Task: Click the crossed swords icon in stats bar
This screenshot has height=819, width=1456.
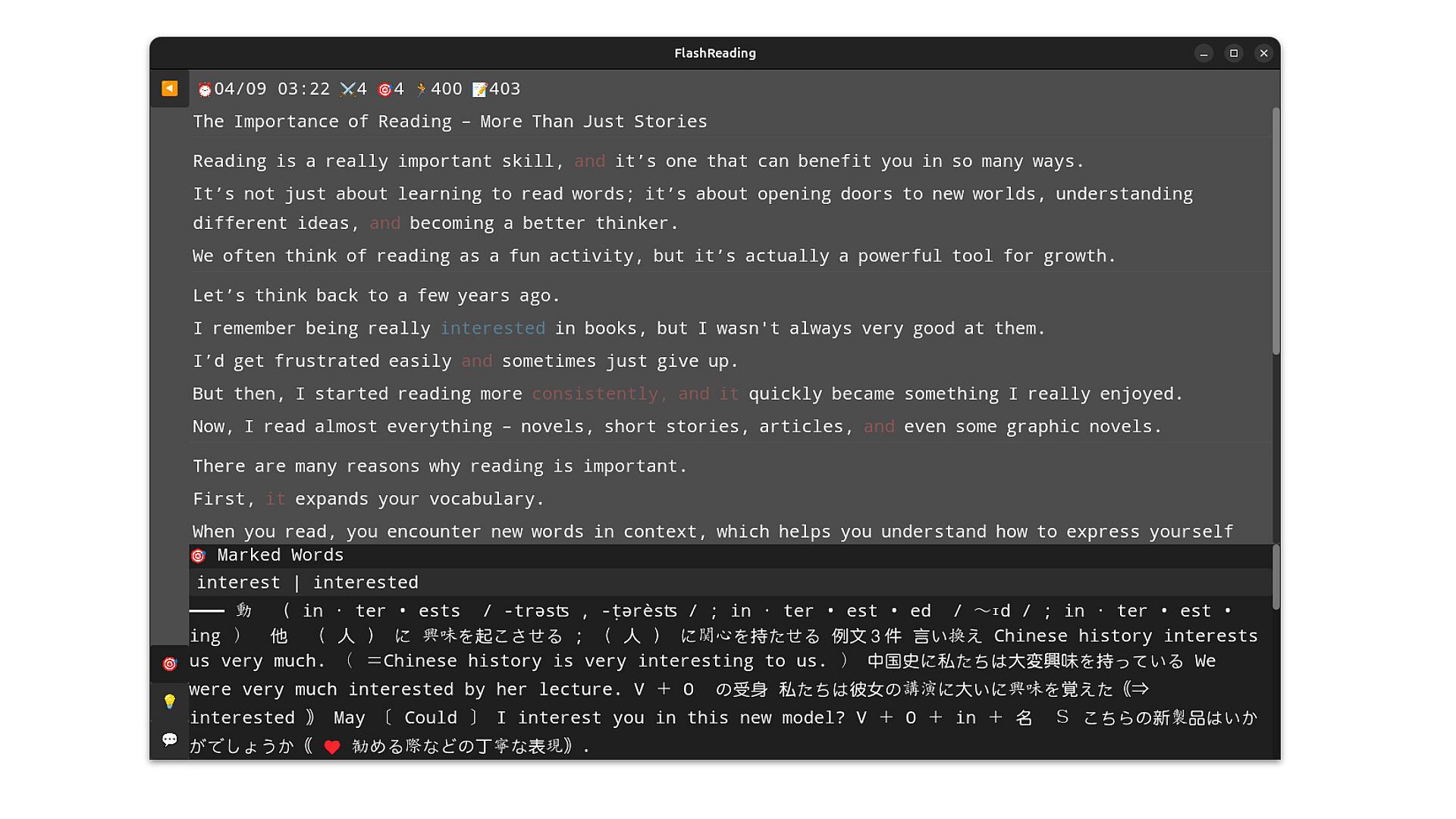Action: click(347, 89)
